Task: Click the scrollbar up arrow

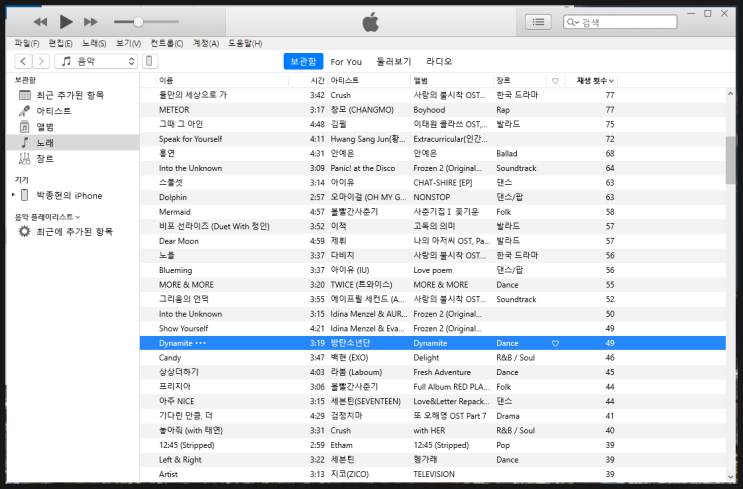Action: click(x=730, y=94)
